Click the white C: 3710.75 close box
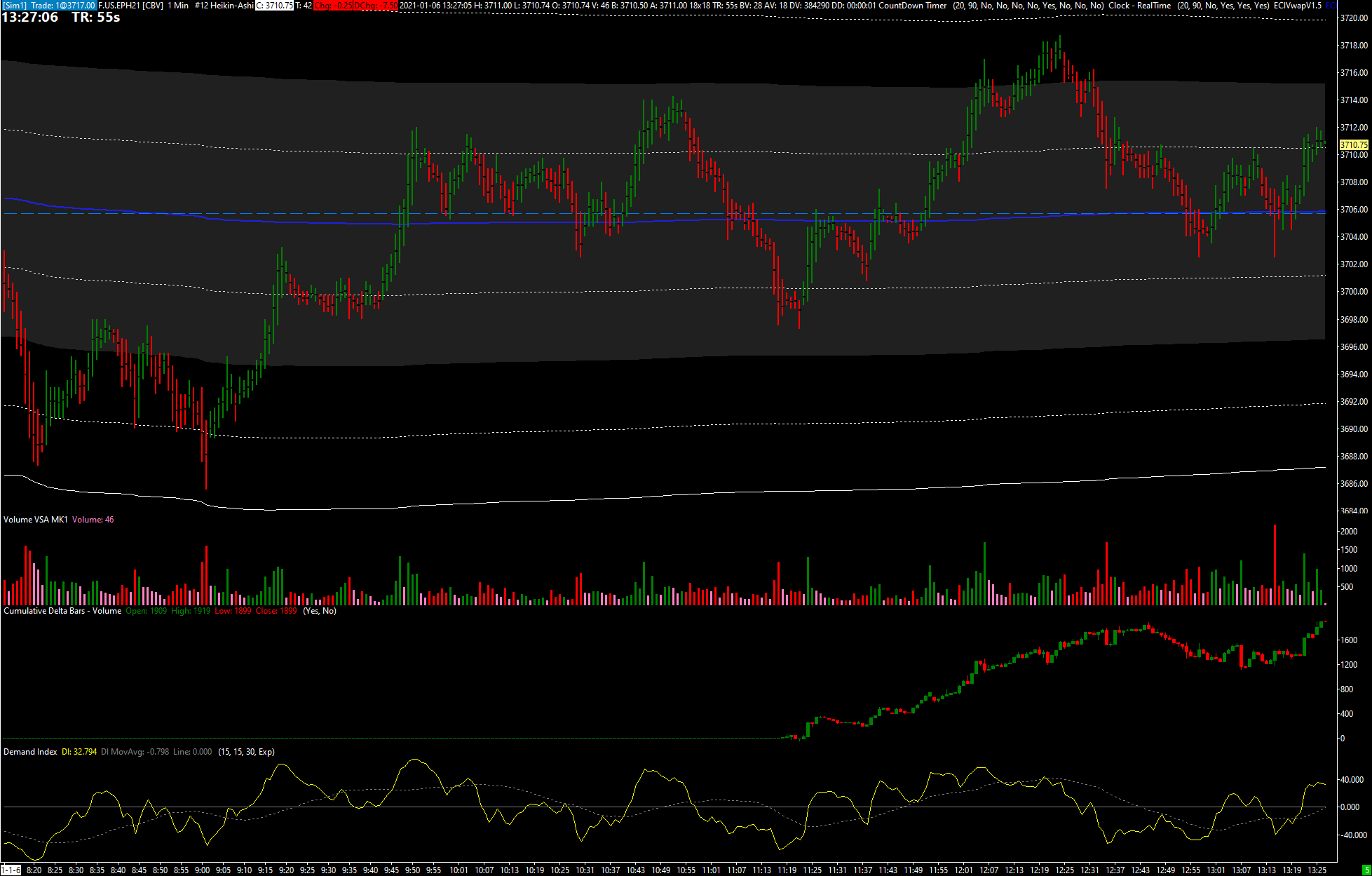The height and width of the screenshot is (876, 1372). [x=274, y=5]
